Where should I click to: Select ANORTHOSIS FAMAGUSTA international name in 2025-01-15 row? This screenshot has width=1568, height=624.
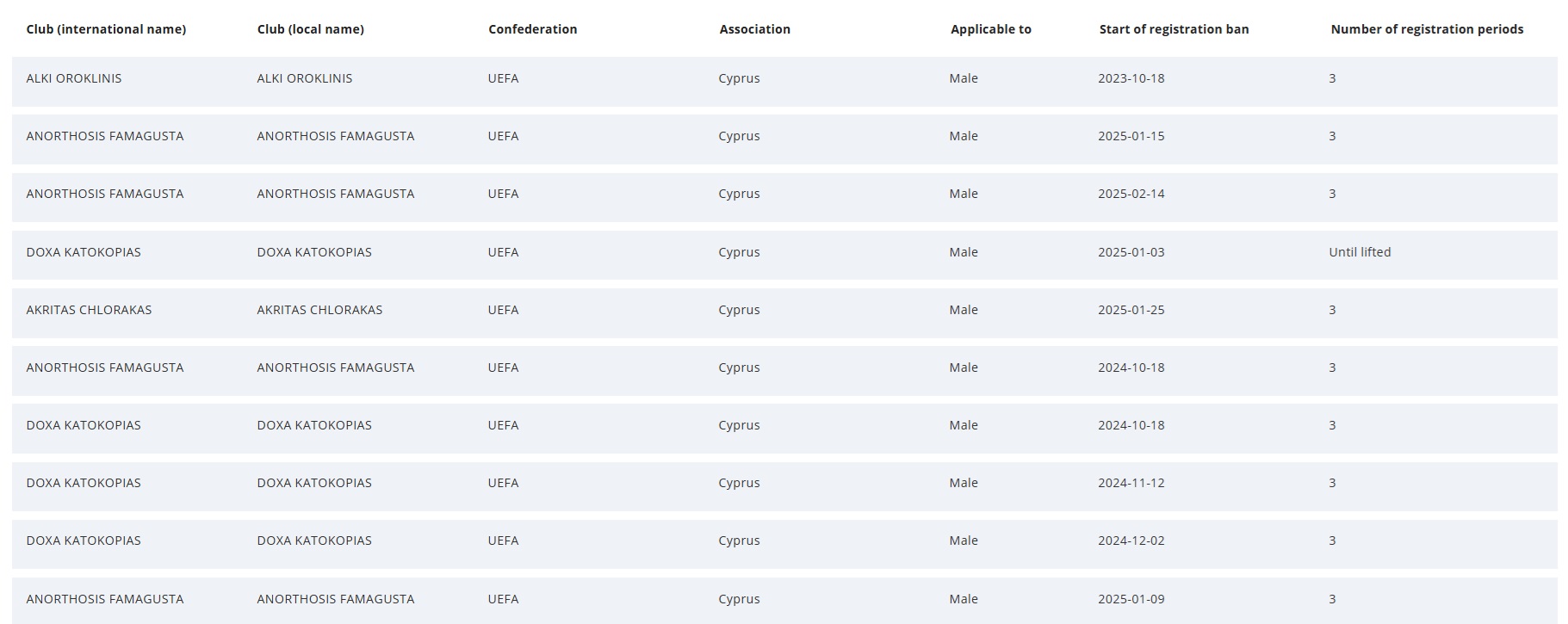[105, 136]
